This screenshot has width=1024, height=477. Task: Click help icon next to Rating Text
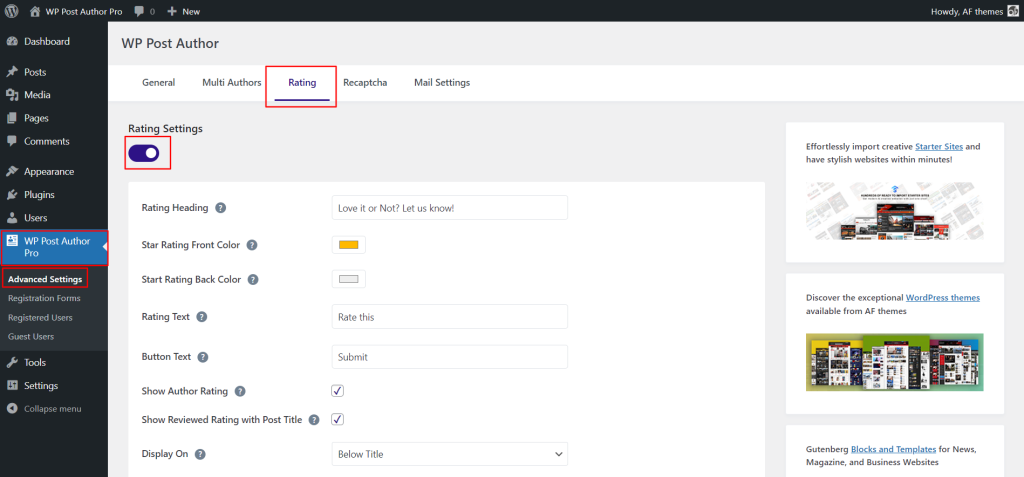pos(202,316)
